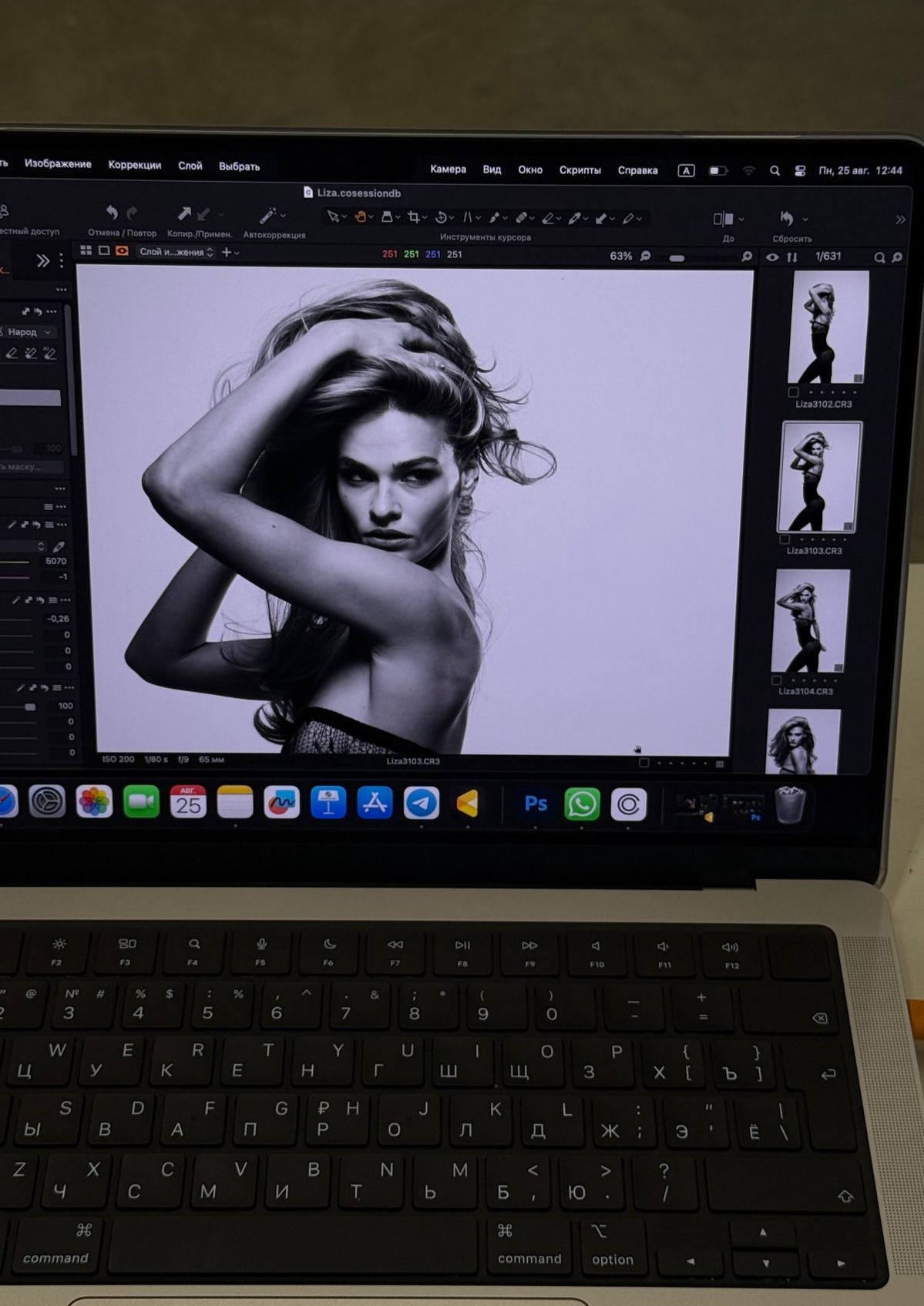
Task: Open the 'Народ' mask preset dropdown
Action: coord(29,332)
